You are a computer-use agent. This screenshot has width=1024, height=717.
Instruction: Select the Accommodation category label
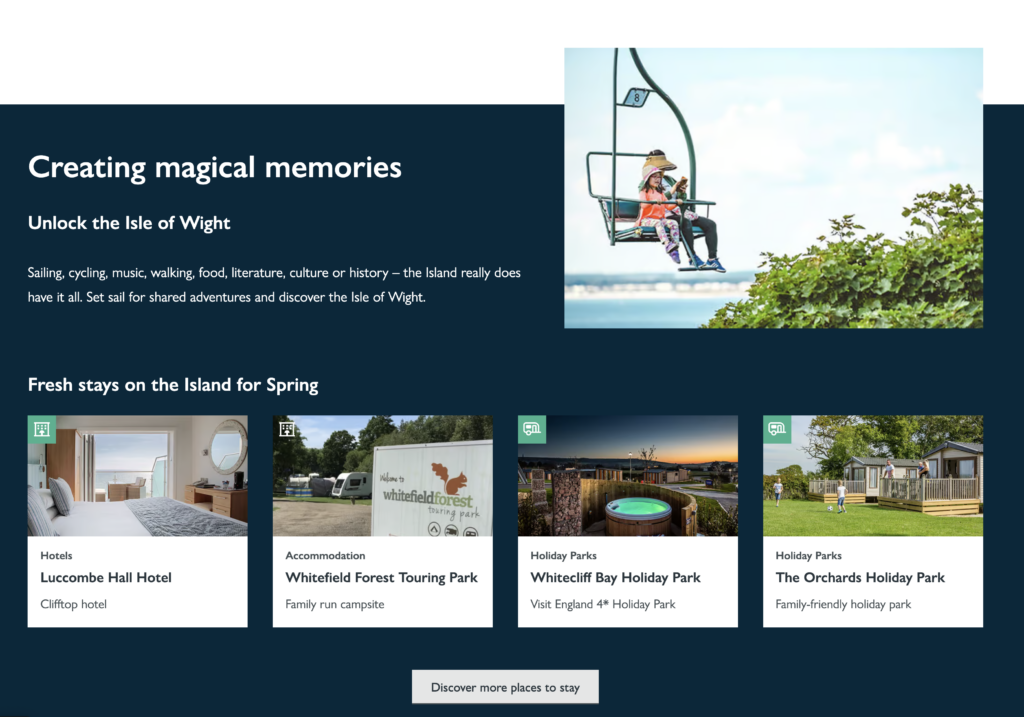(x=325, y=556)
